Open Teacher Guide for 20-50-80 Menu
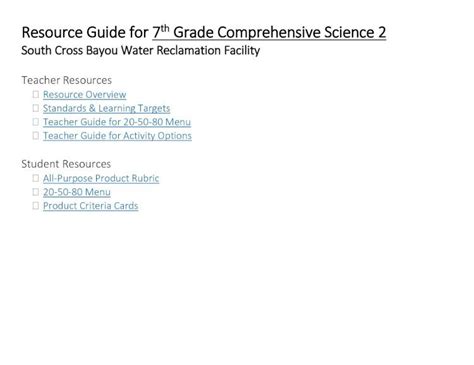This screenshot has width=474, height=365. click(117, 122)
